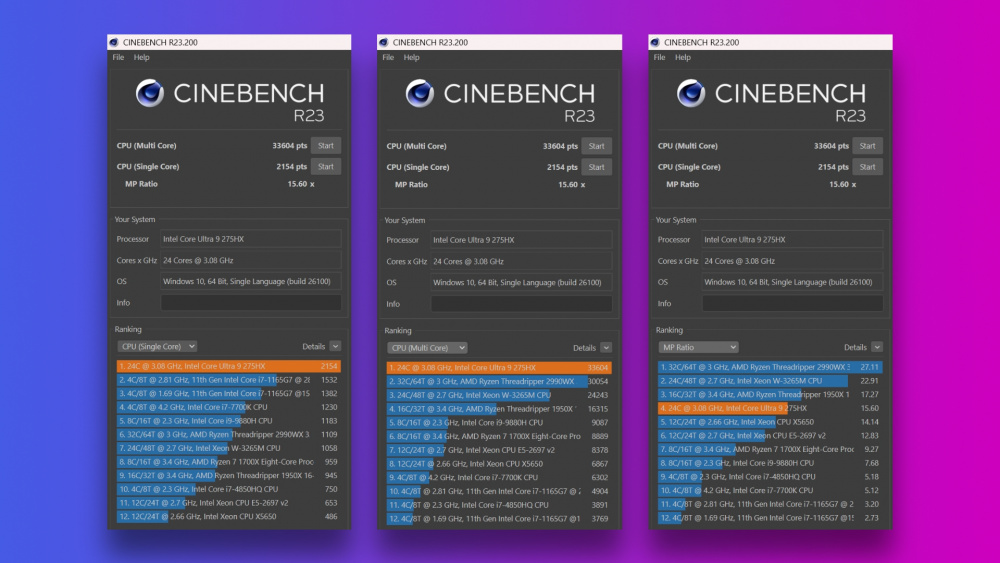Click the Cinebench sphere logo in the rightmost window
The image size is (1000, 563).
point(691,93)
